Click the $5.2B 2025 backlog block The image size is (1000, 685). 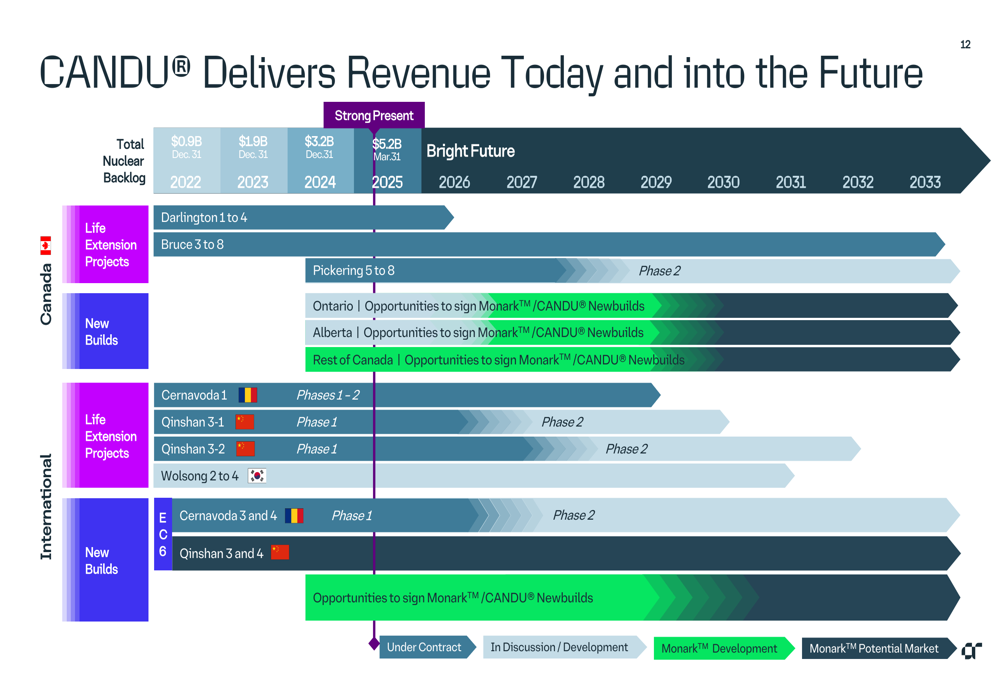click(388, 161)
